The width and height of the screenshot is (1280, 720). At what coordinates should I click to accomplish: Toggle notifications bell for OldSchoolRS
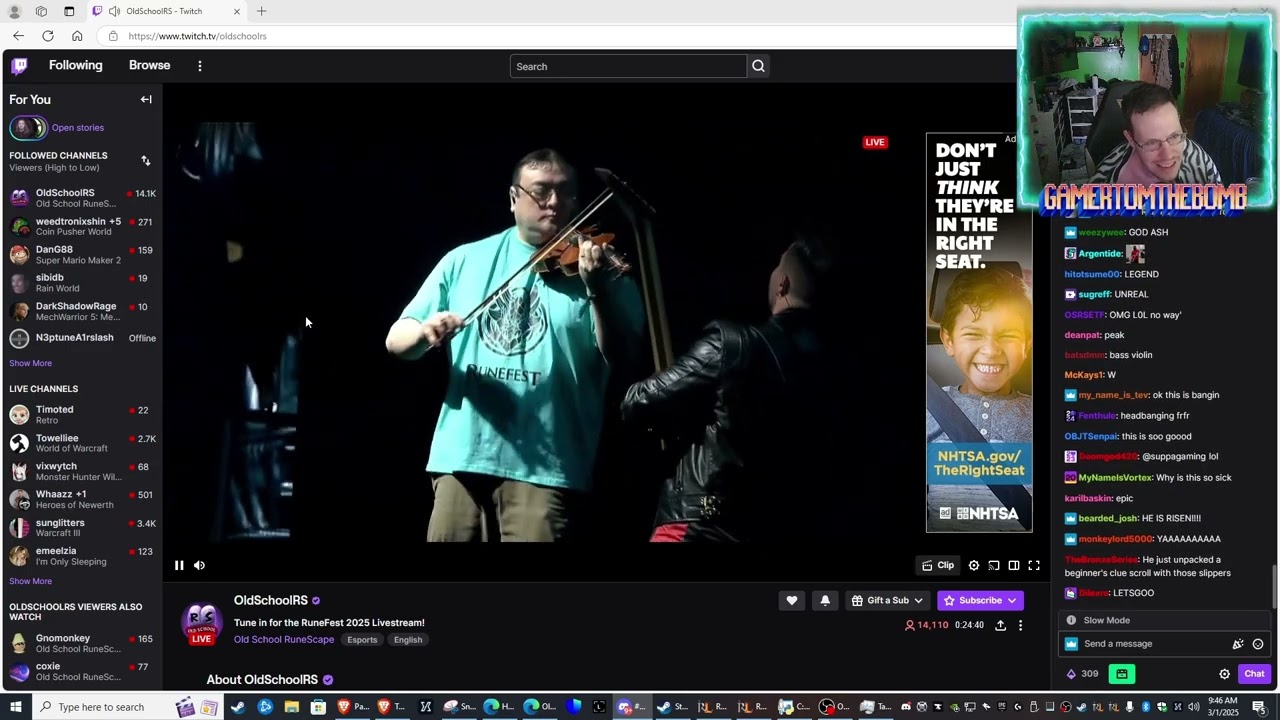tap(825, 600)
